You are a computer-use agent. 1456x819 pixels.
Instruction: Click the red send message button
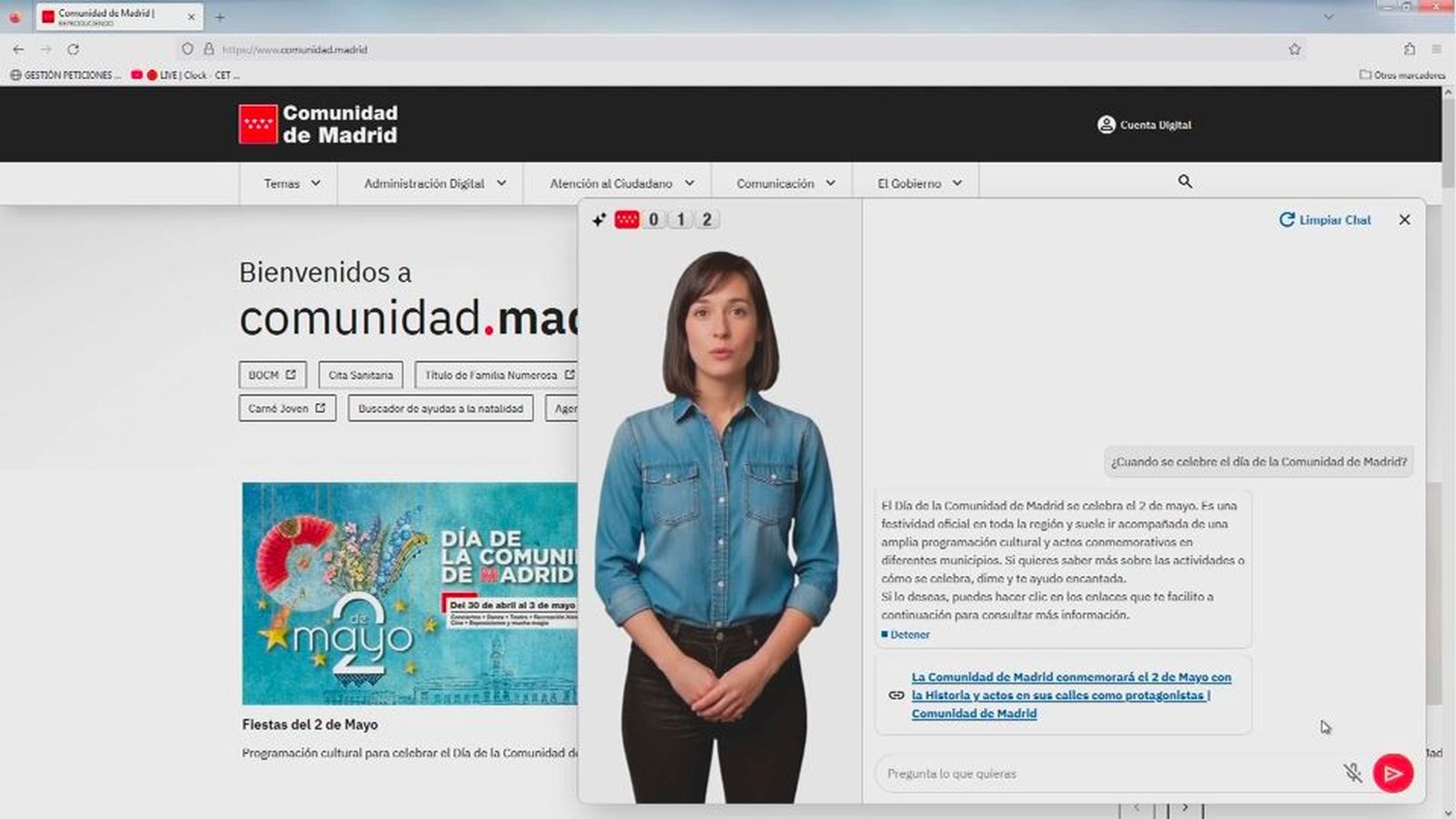1392,773
